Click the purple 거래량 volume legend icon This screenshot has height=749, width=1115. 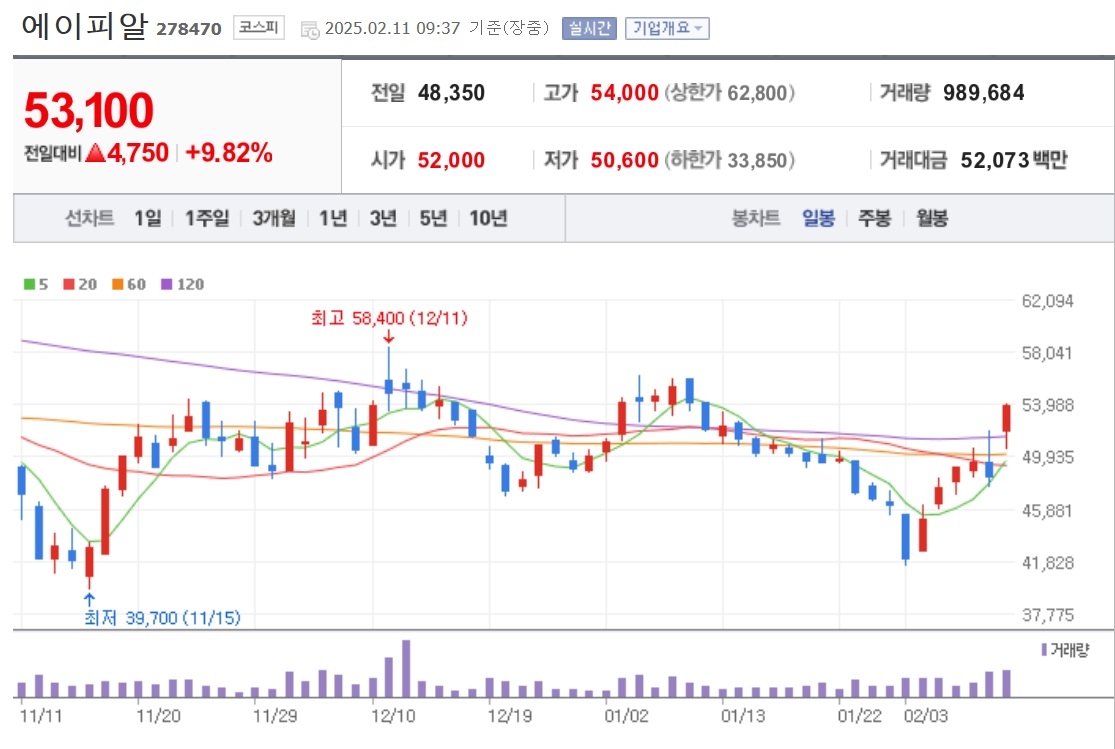(1044, 649)
